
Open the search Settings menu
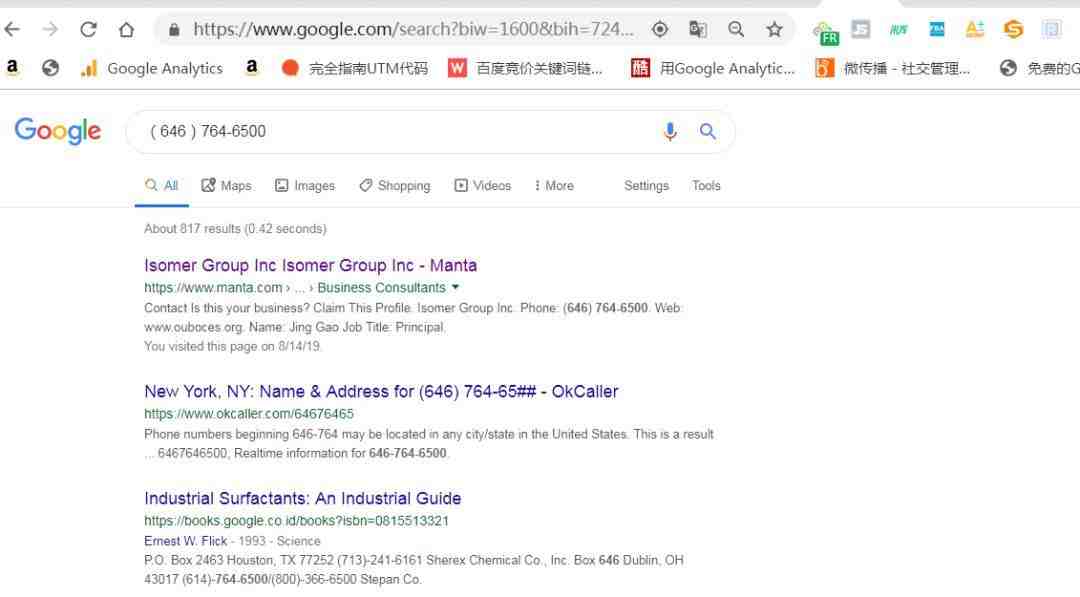pyautogui.click(x=646, y=185)
